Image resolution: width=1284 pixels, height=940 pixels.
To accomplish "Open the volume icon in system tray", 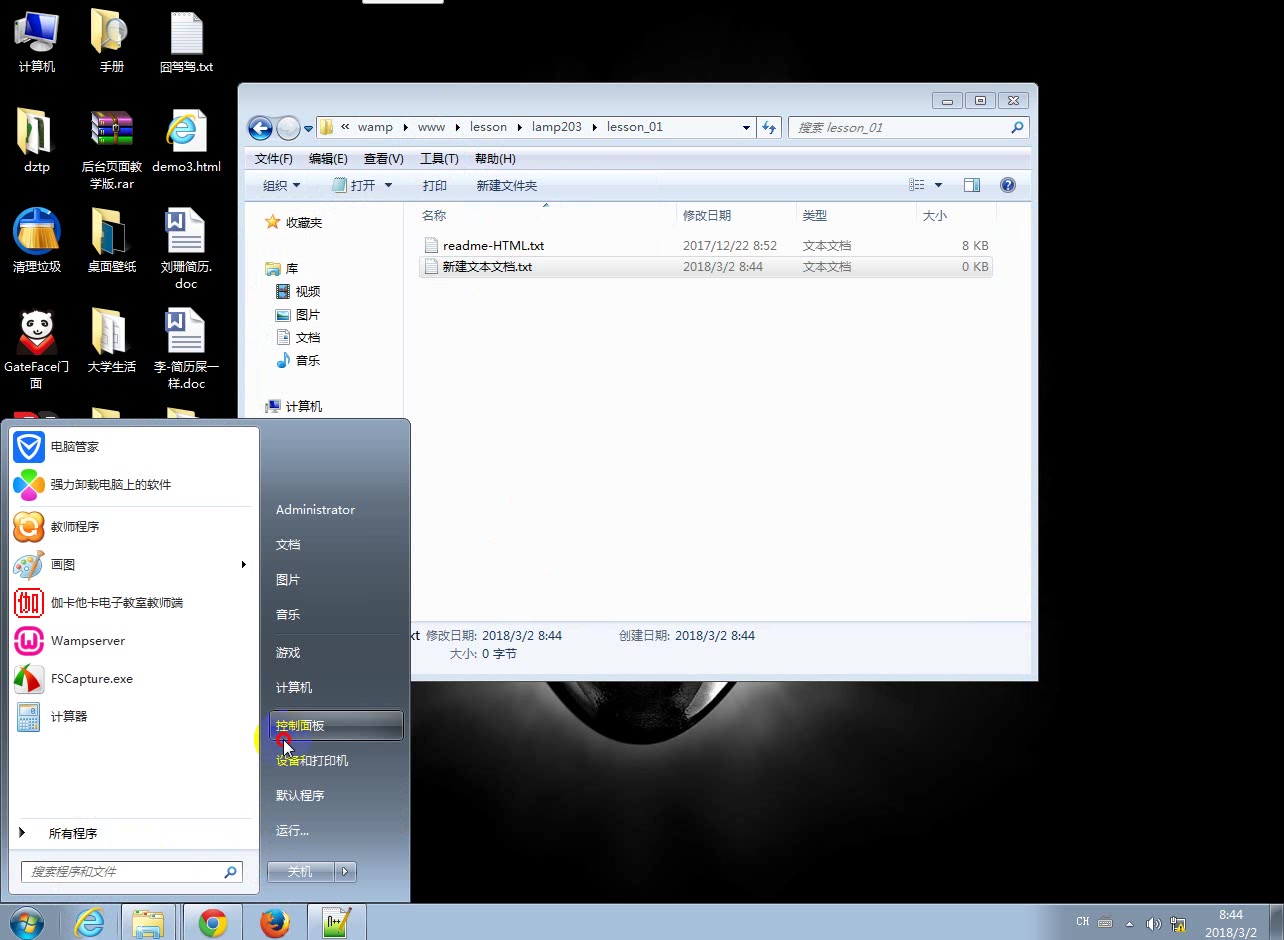I will [x=1153, y=923].
